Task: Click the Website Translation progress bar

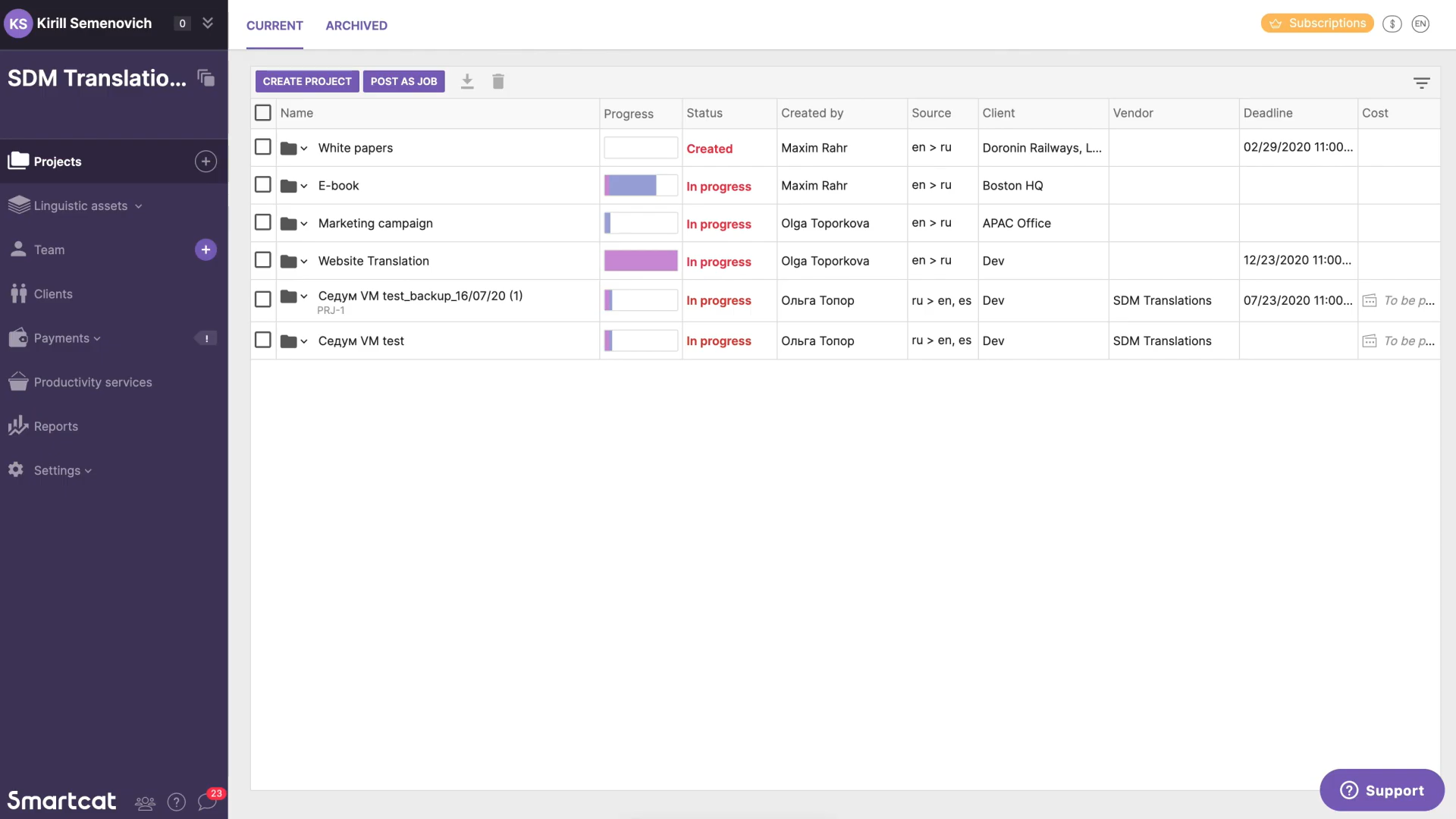Action: [x=640, y=261]
